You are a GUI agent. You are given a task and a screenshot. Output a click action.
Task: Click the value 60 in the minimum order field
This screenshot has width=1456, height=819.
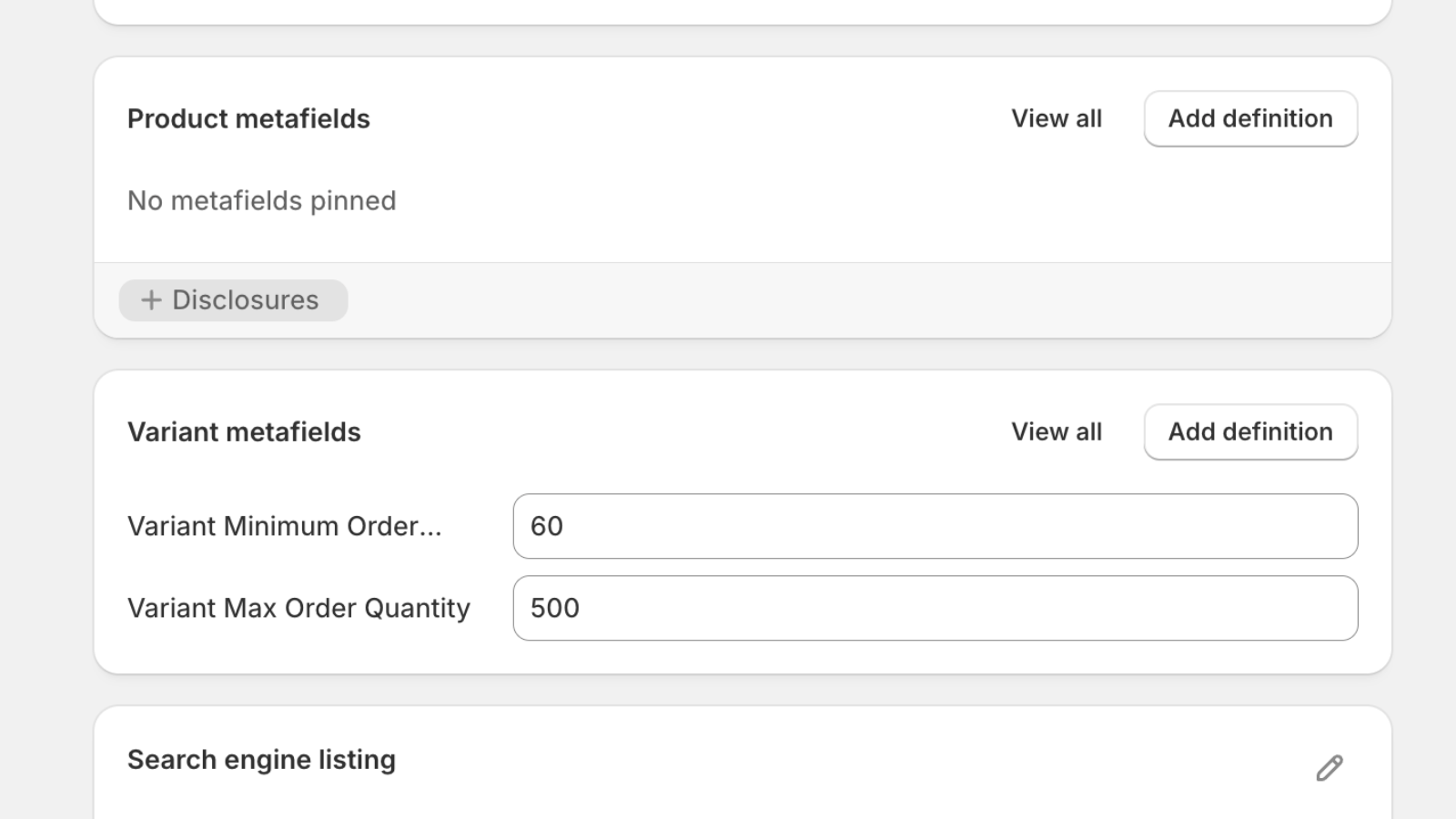tap(546, 526)
